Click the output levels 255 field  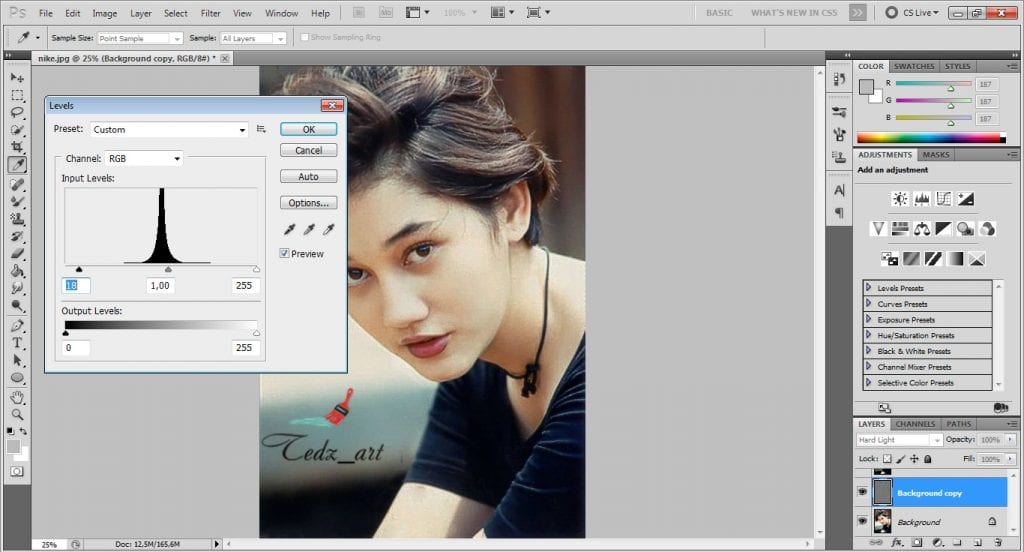tap(245, 348)
